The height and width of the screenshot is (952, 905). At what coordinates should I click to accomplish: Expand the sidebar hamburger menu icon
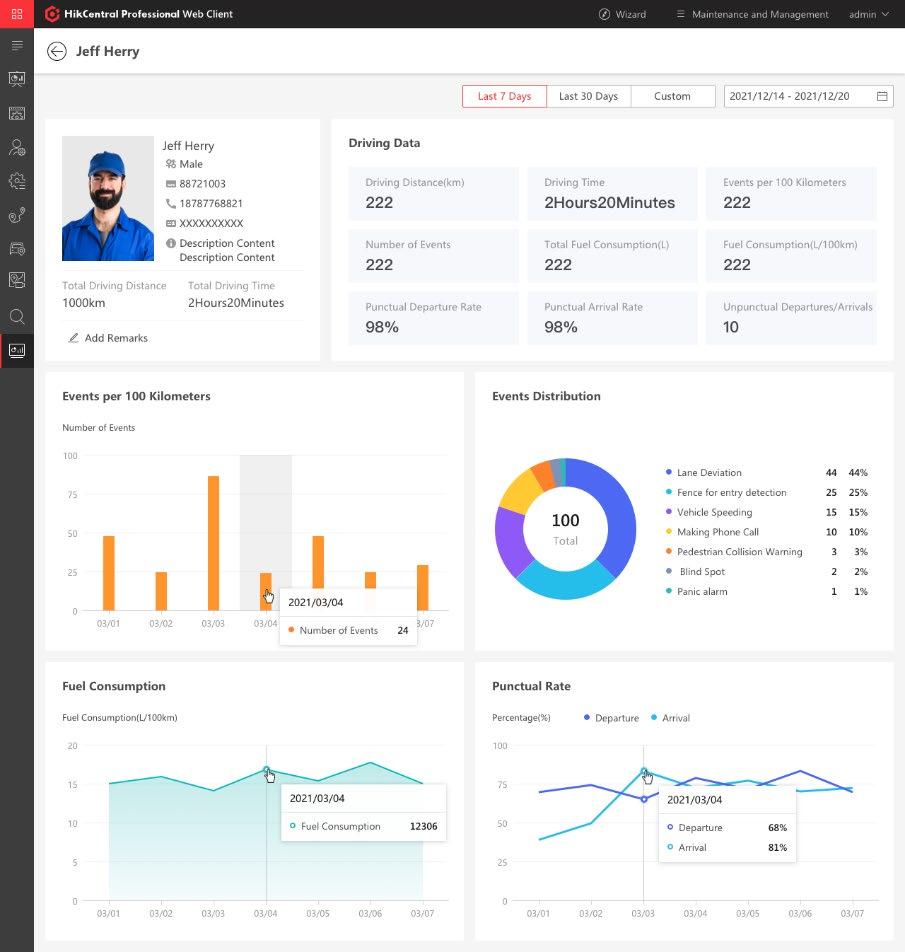(x=17, y=46)
